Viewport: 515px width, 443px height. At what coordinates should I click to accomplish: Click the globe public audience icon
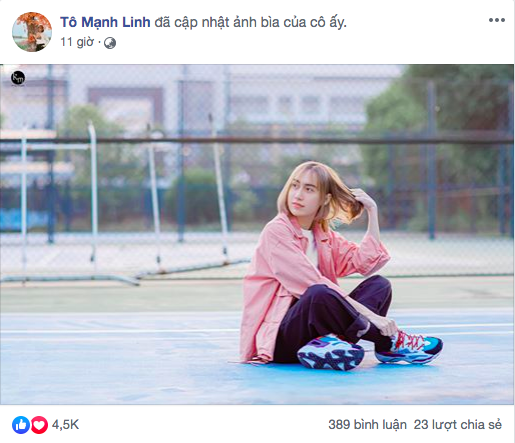pyautogui.click(x=110, y=43)
